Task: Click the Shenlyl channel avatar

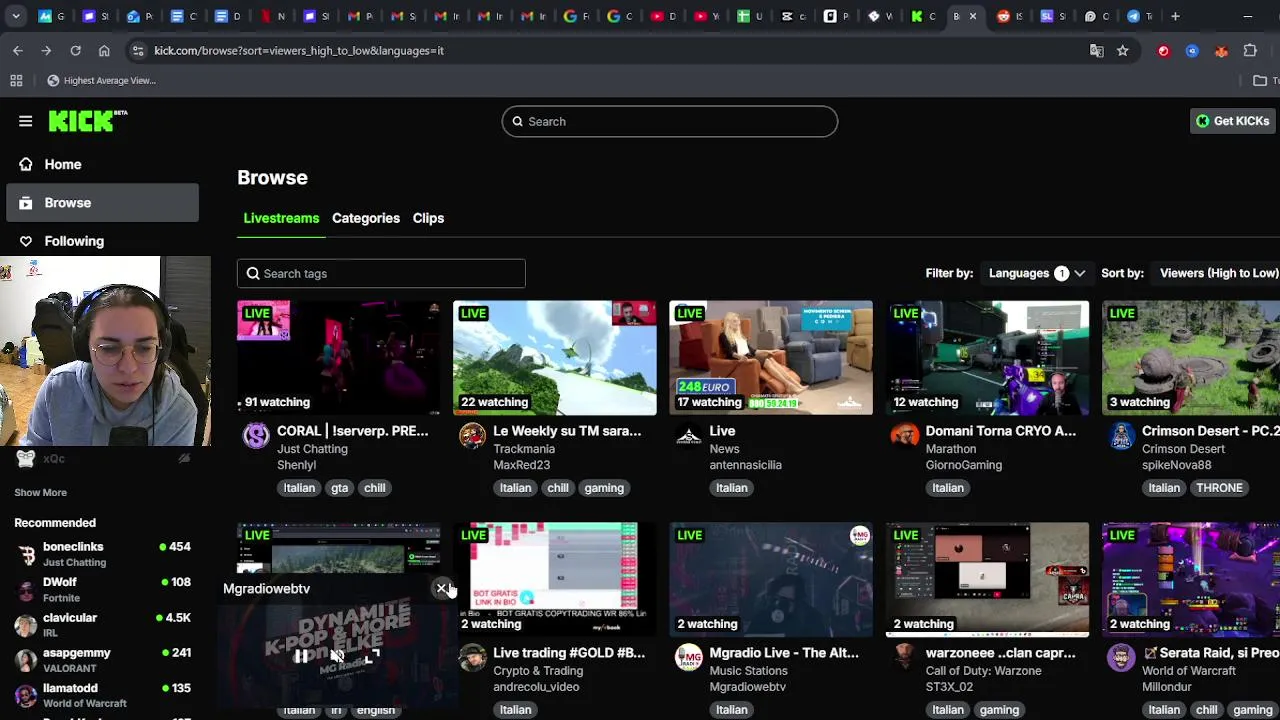Action: pos(256,435)
